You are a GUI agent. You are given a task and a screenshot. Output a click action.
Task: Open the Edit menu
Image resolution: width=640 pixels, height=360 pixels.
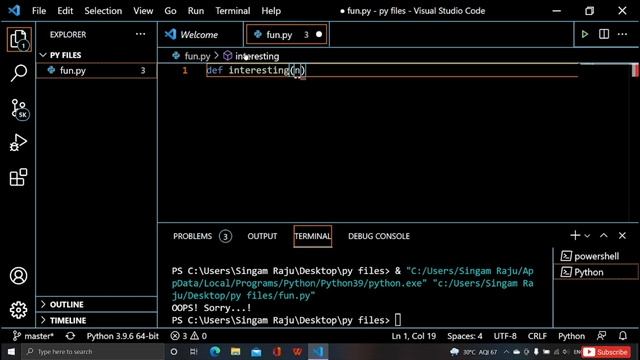click(x=65, y=11)
